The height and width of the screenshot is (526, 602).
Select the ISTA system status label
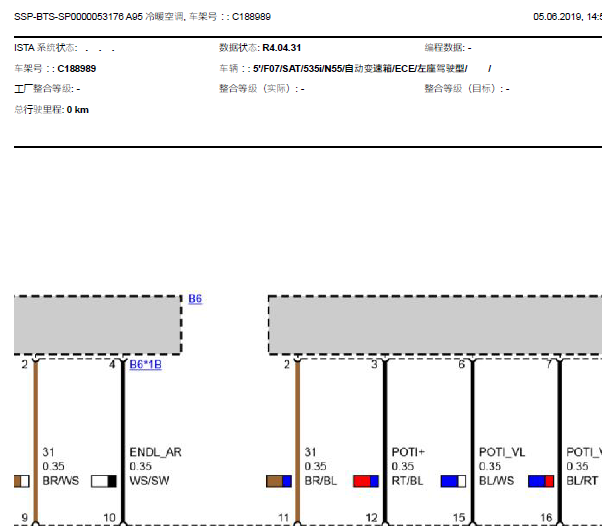tap(46, 48)
